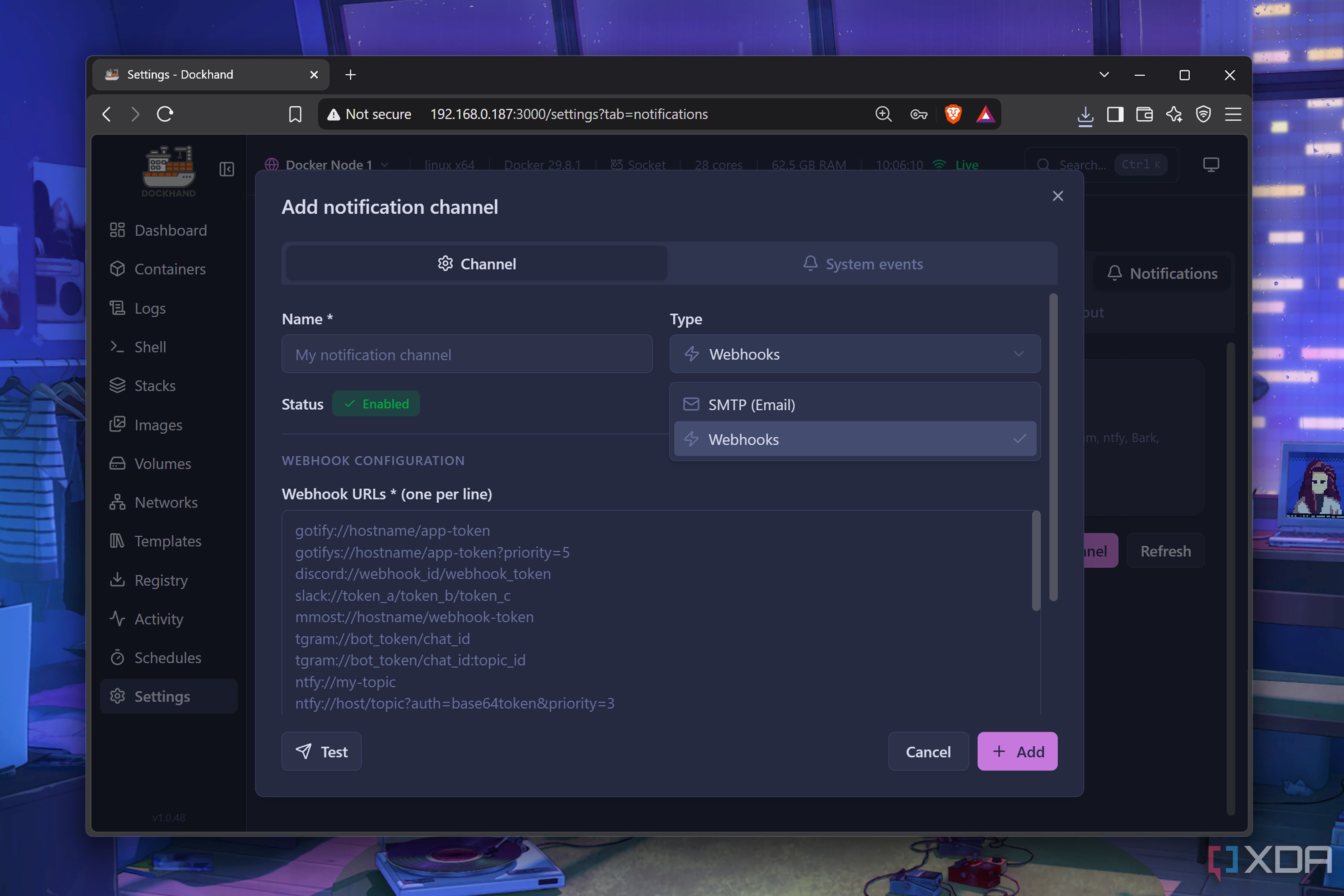The width and height of the screenshot is (1344, 896).
Task: Open the browser tab search chevron
Action: click(1104, 75)
